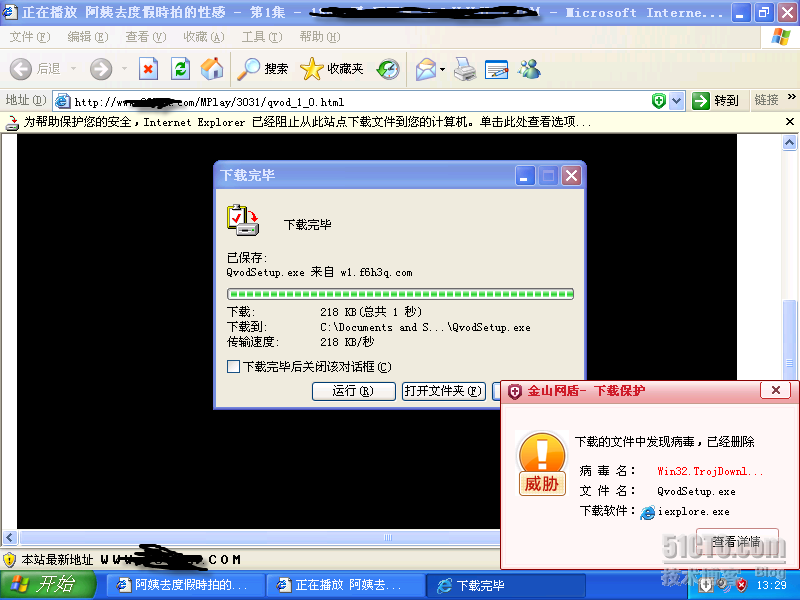Open the Messenger people icon
Image resolution: width=800 pixels, height=600 pixels.
pyautogui.click(x=529, y=69)
